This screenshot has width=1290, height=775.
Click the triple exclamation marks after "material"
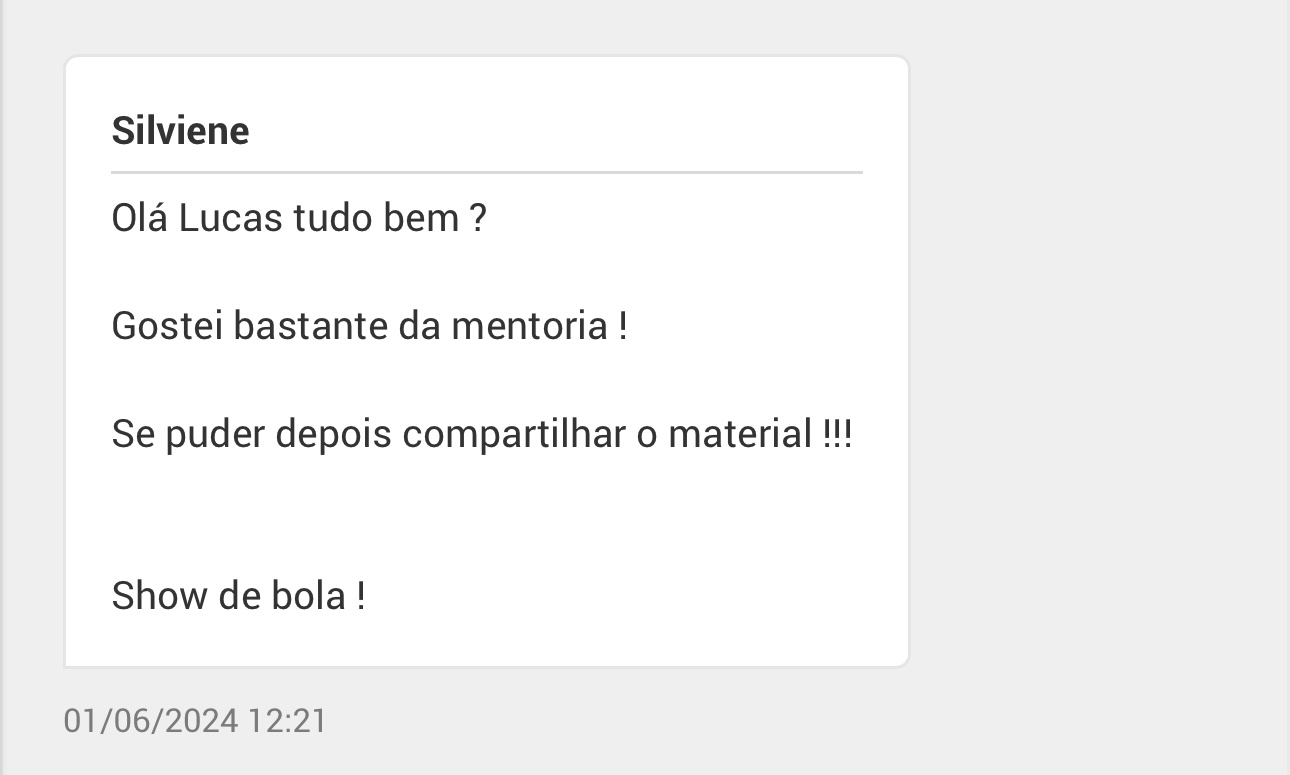pos(837,434)
